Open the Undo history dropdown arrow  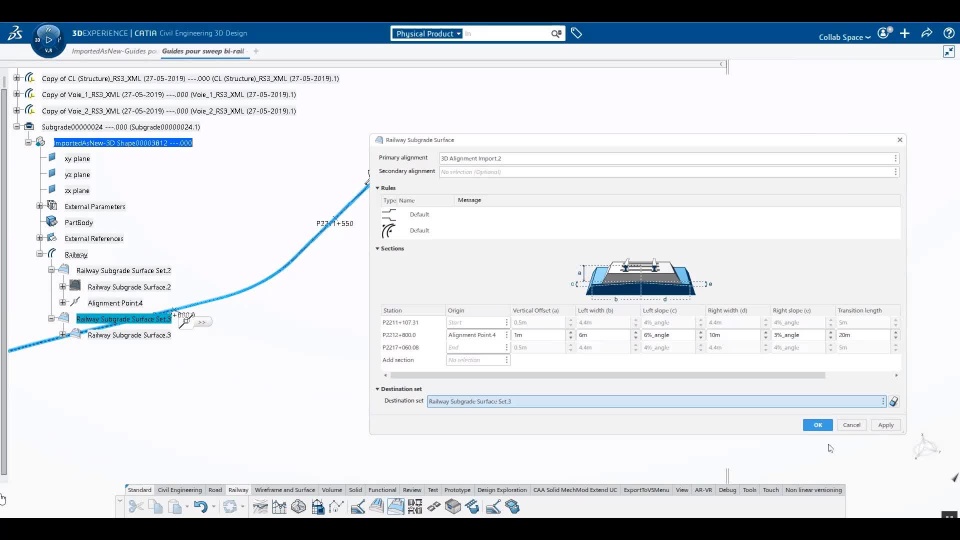(x=213, y=507)
